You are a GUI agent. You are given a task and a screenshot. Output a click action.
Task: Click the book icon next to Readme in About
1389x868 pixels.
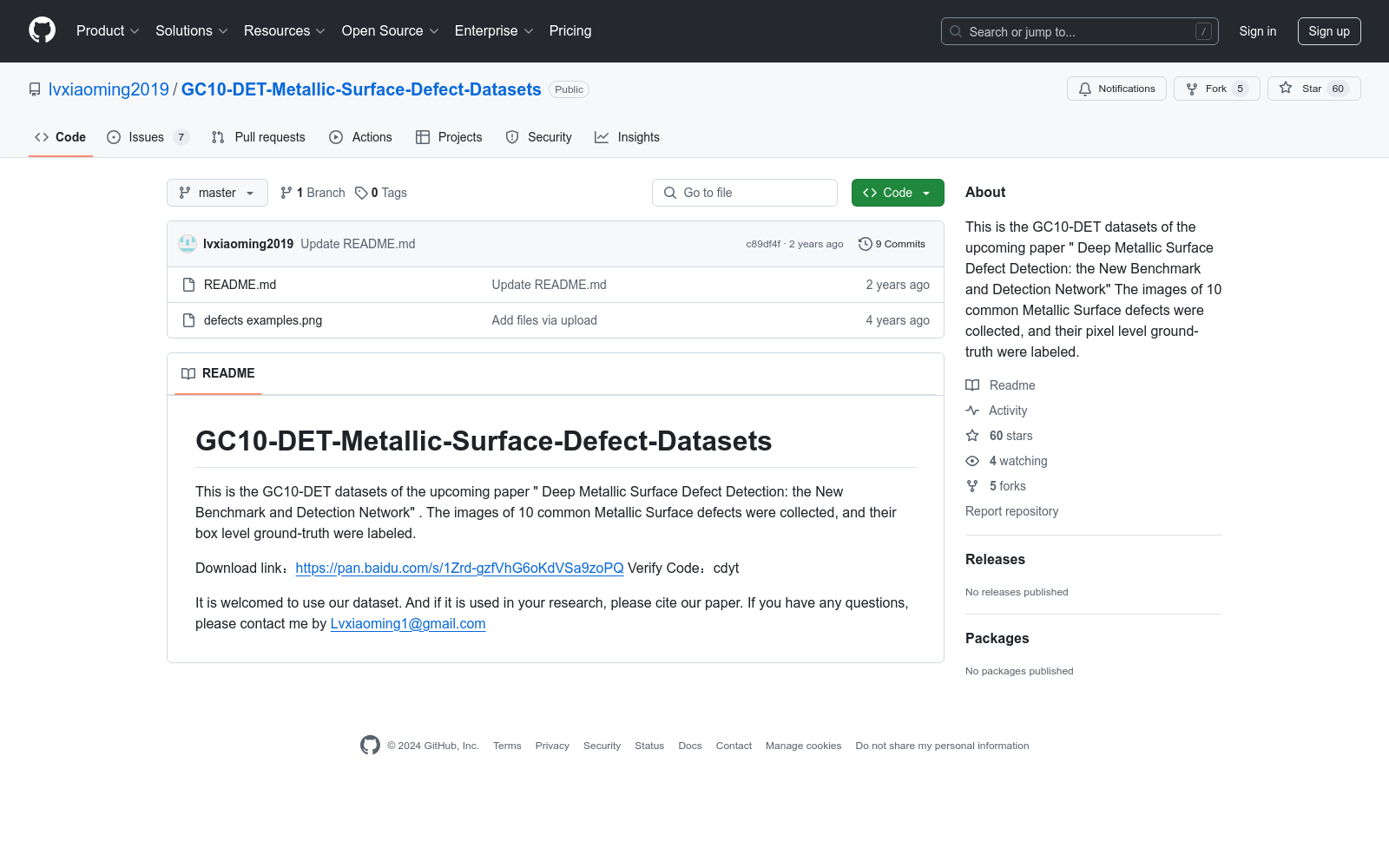tap(972, 385)
